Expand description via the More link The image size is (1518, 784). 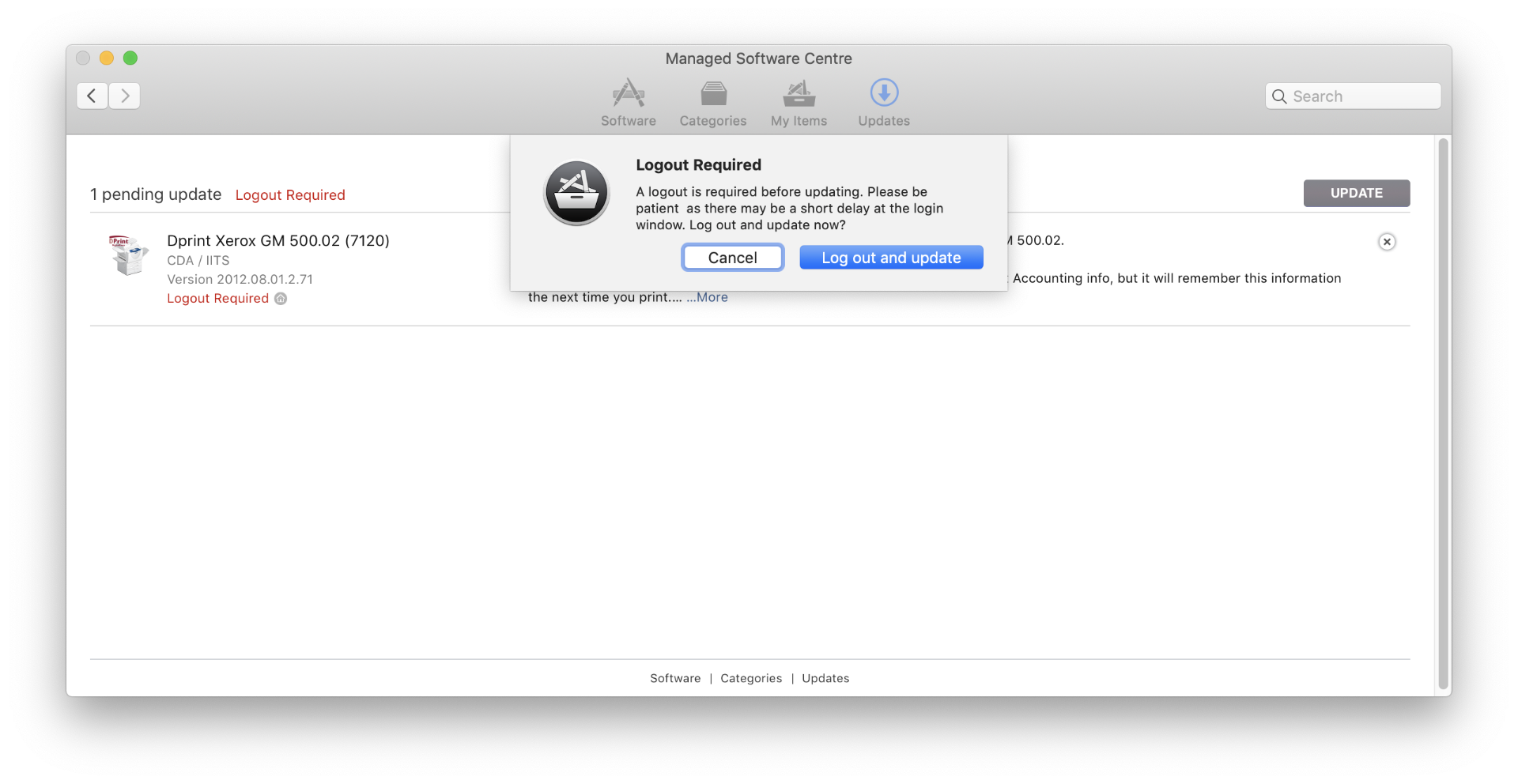[707, 297]
